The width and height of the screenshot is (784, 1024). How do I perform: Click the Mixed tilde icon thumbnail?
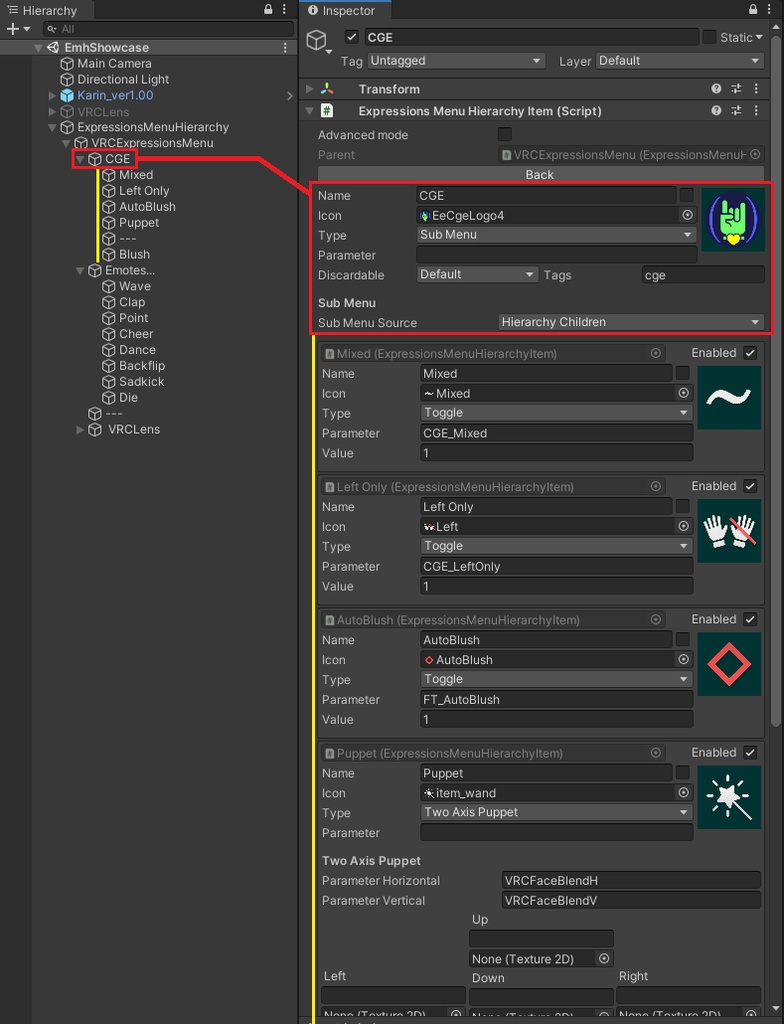729,398
